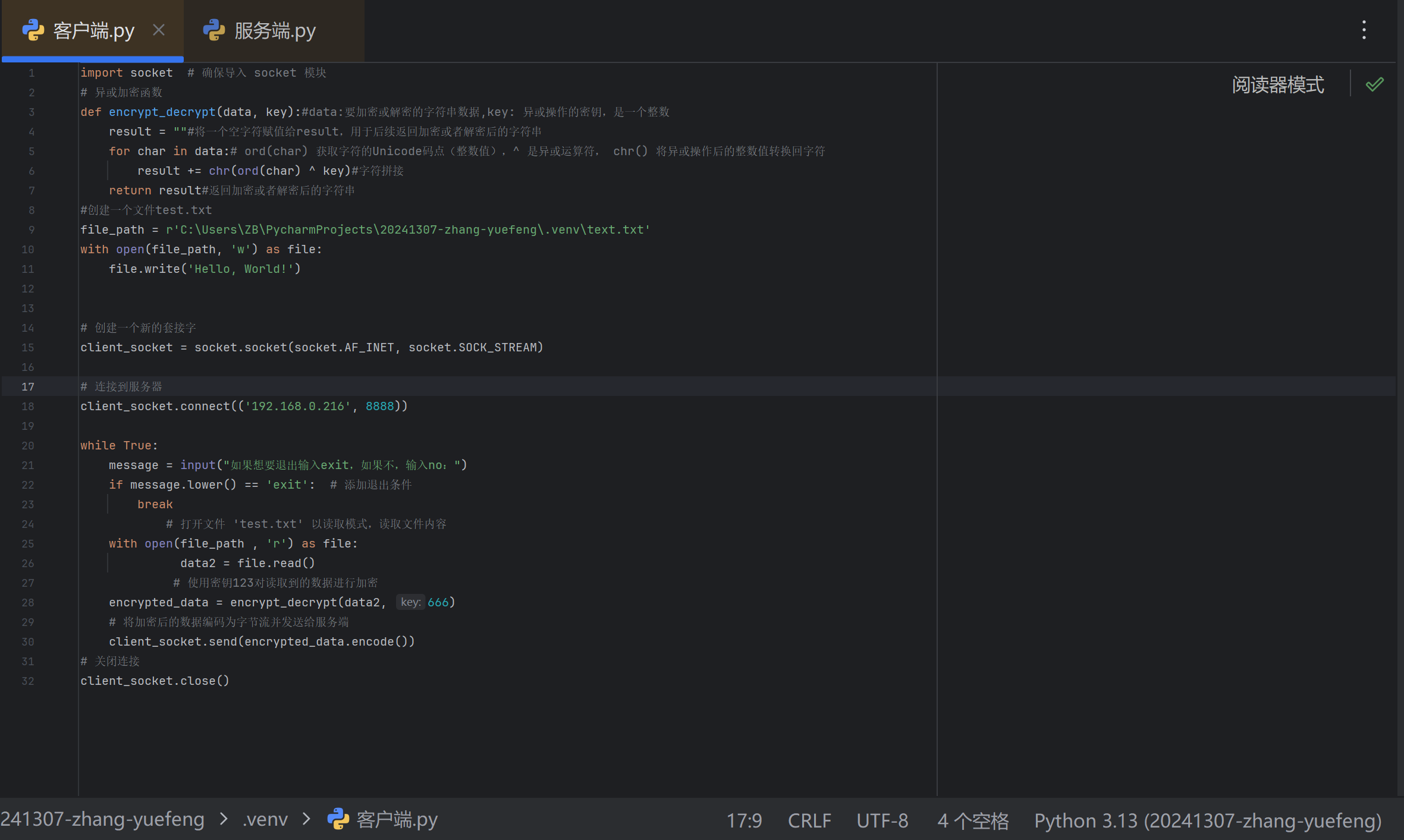Open the 4 个空格 indent settings
Viewport: 1404px width, 840px height.
pyautogui.click(x=972, y=820)
